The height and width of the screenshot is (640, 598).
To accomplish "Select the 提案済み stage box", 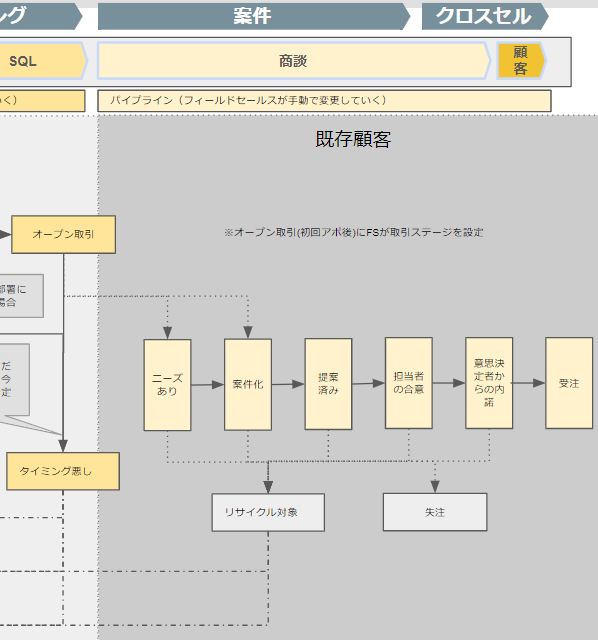I will [x=328, y=384].
